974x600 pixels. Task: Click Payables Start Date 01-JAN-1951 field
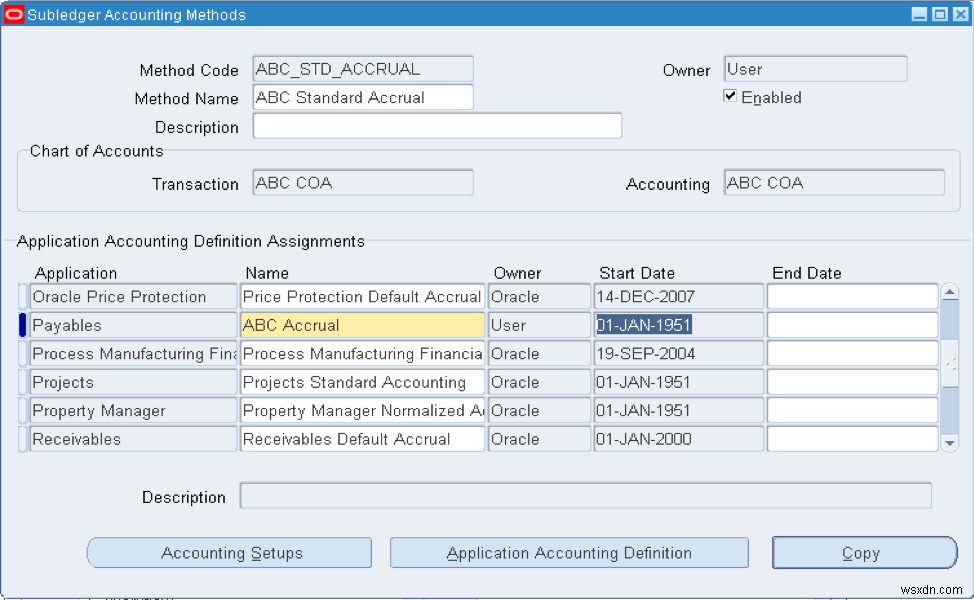pyautogui.click(x=678, y=325)
